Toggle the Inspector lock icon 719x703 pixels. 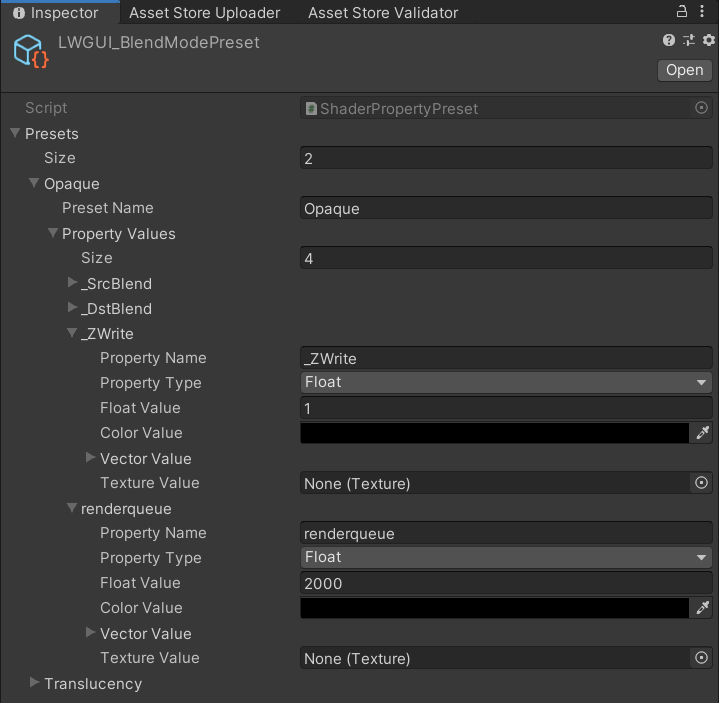click(682, 12)
